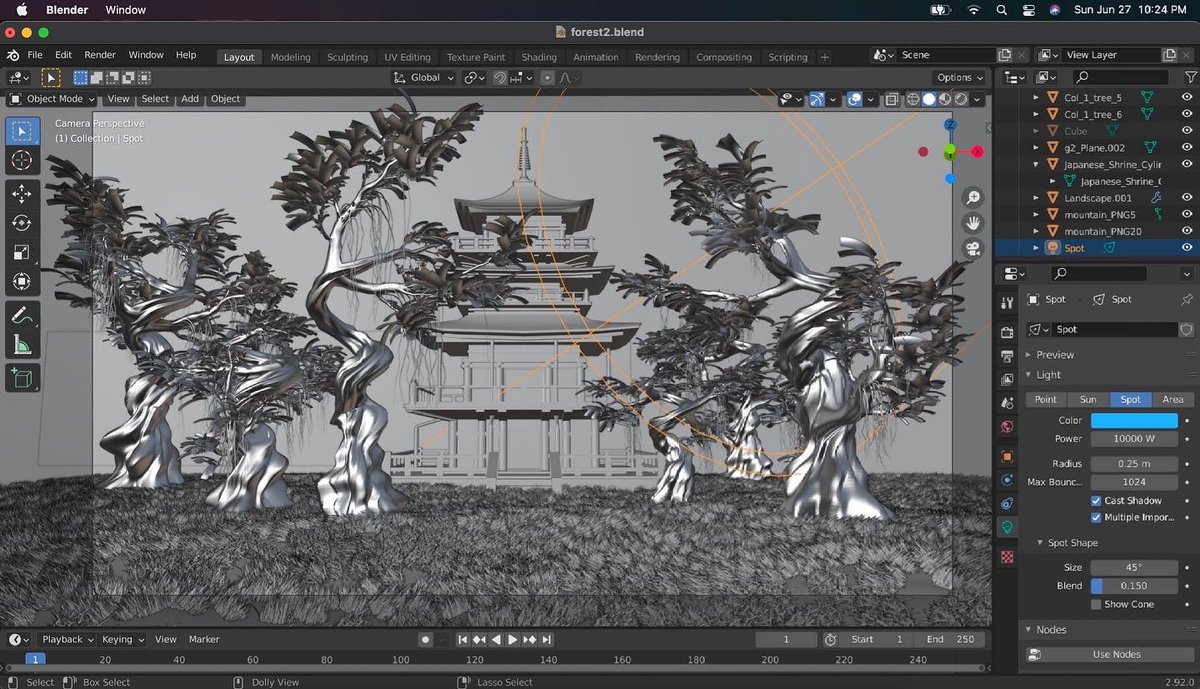Screen dimensions: 1200x689
Task: Click the light Color swatch
Action: (1134, 421)
